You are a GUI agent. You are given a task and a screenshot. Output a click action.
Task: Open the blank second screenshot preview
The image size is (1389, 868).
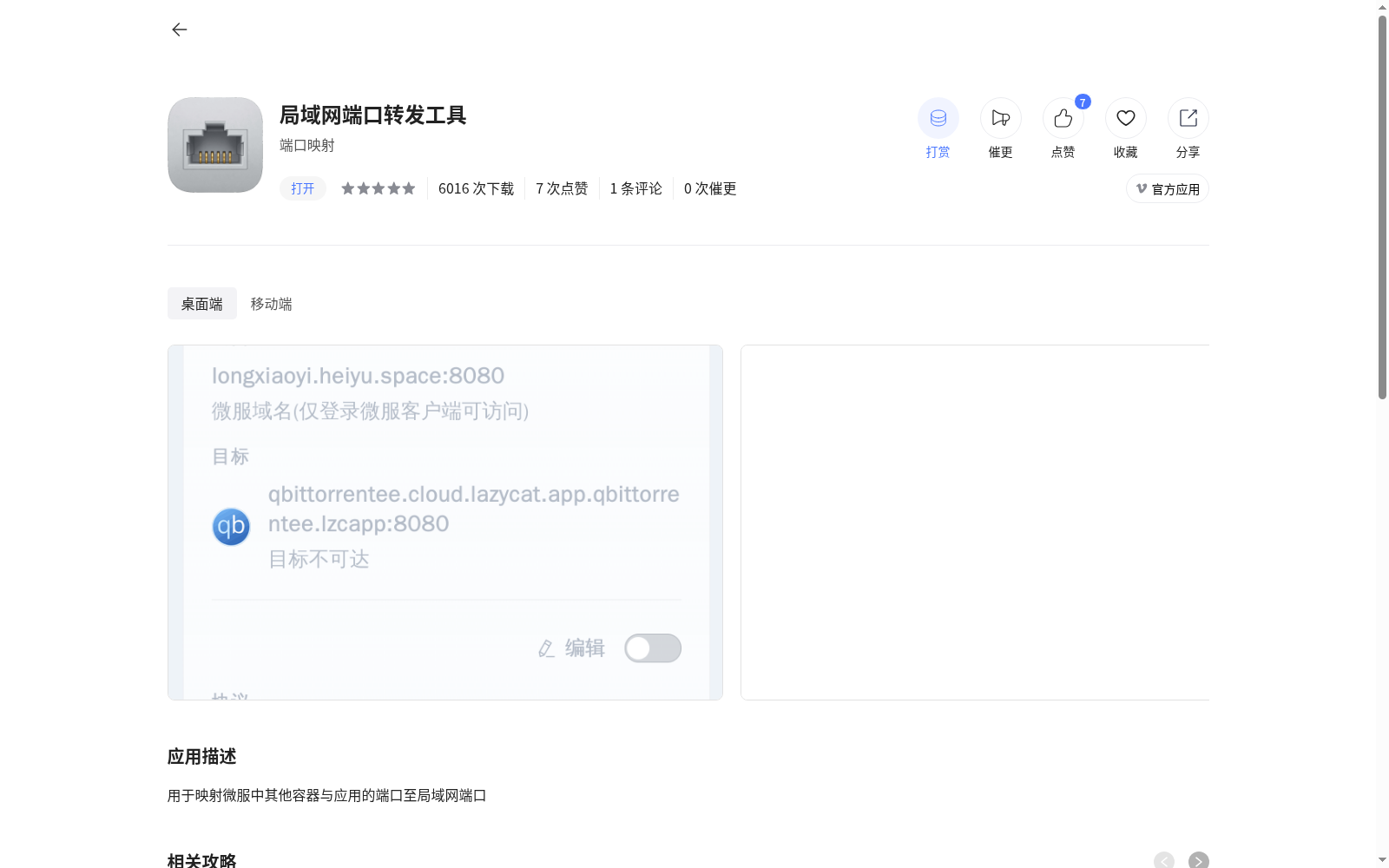[975, 523]
